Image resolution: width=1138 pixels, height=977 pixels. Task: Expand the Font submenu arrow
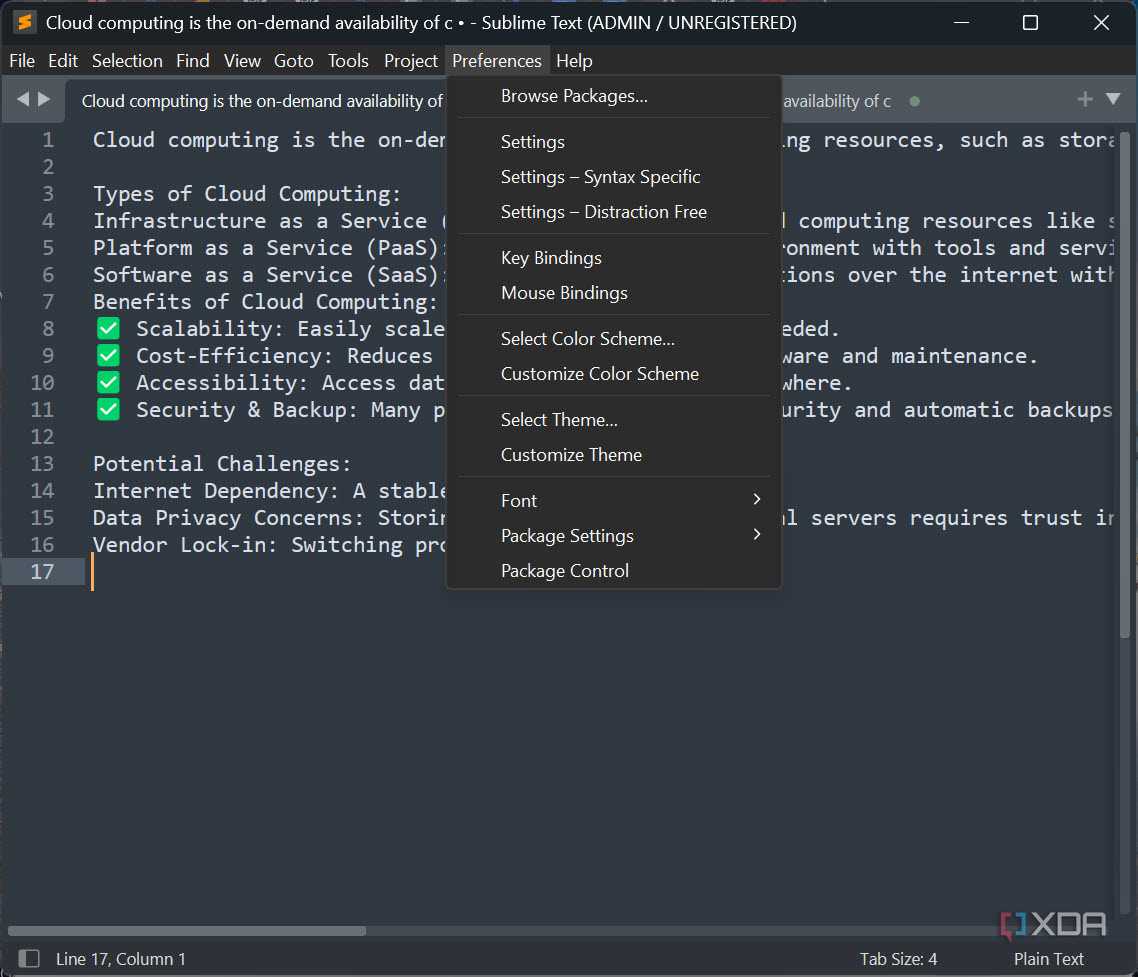tap(756, 499)
